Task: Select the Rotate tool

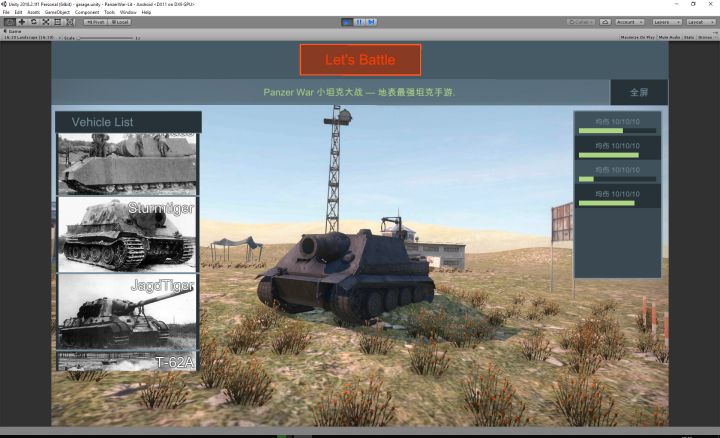Action: (x=34, y=22)
